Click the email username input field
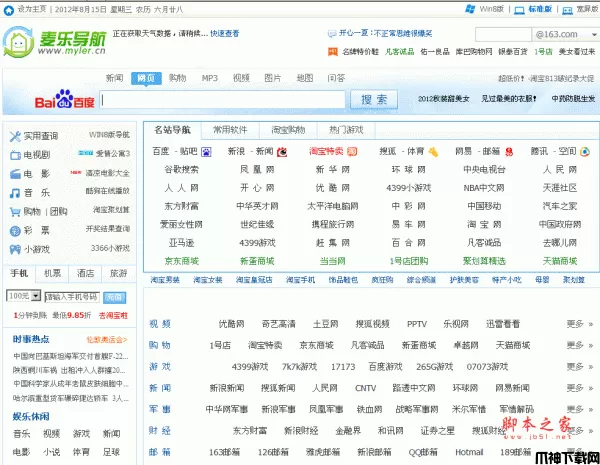Image resolution: width=600 pixels, height=465 pixels. (503, 34)
